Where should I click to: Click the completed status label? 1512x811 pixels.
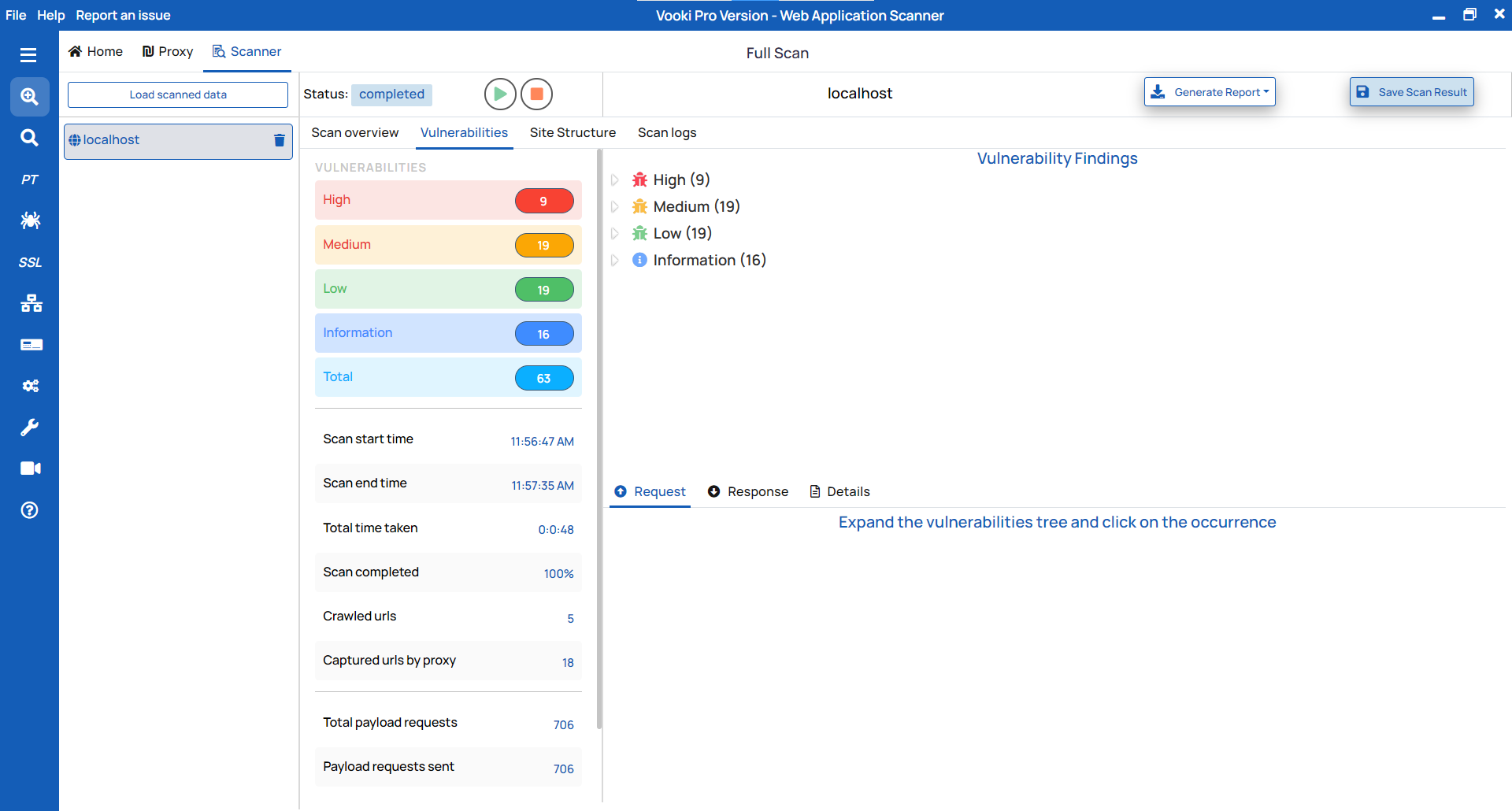pos(391,94)
